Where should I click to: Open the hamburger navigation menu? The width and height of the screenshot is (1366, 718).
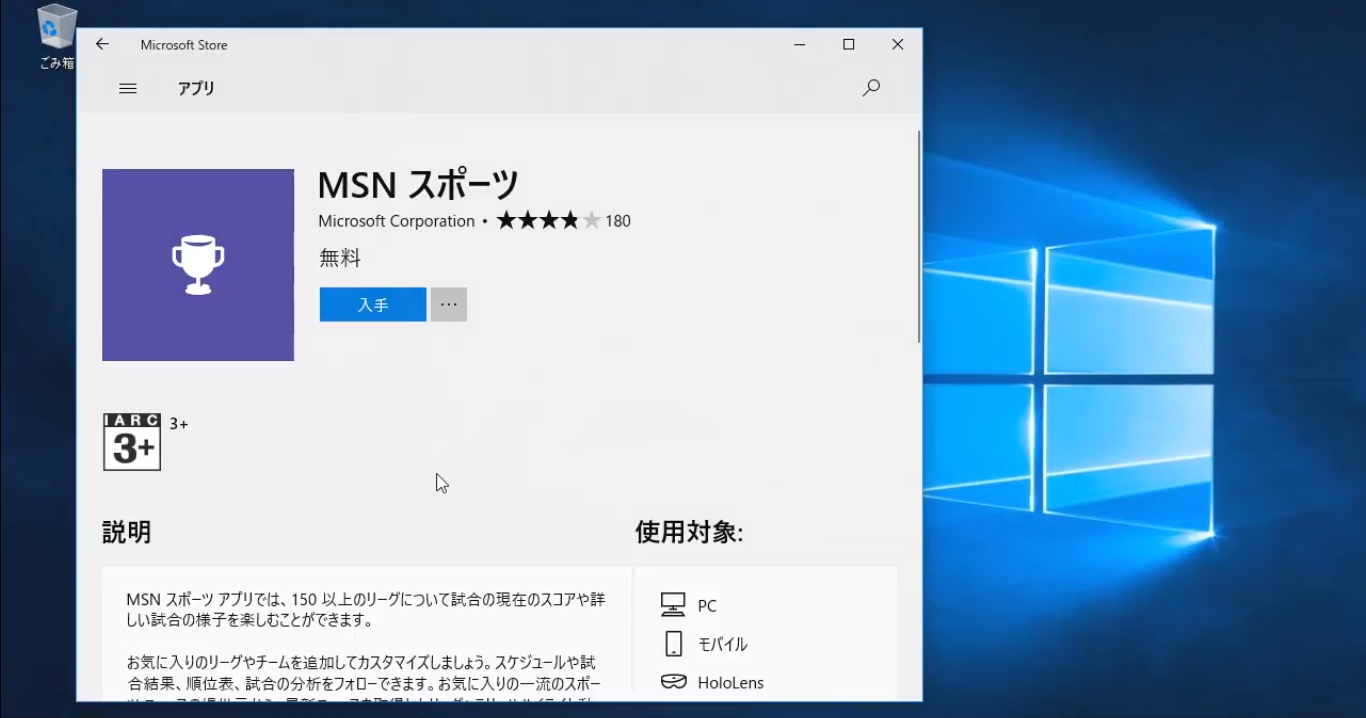tap(127, 88)
